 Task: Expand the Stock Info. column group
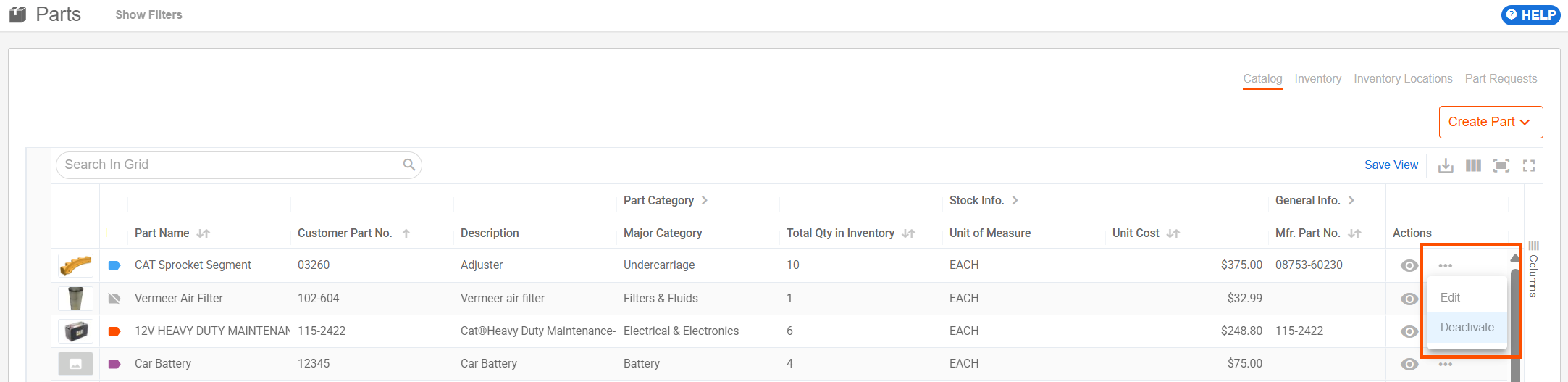1015,200
